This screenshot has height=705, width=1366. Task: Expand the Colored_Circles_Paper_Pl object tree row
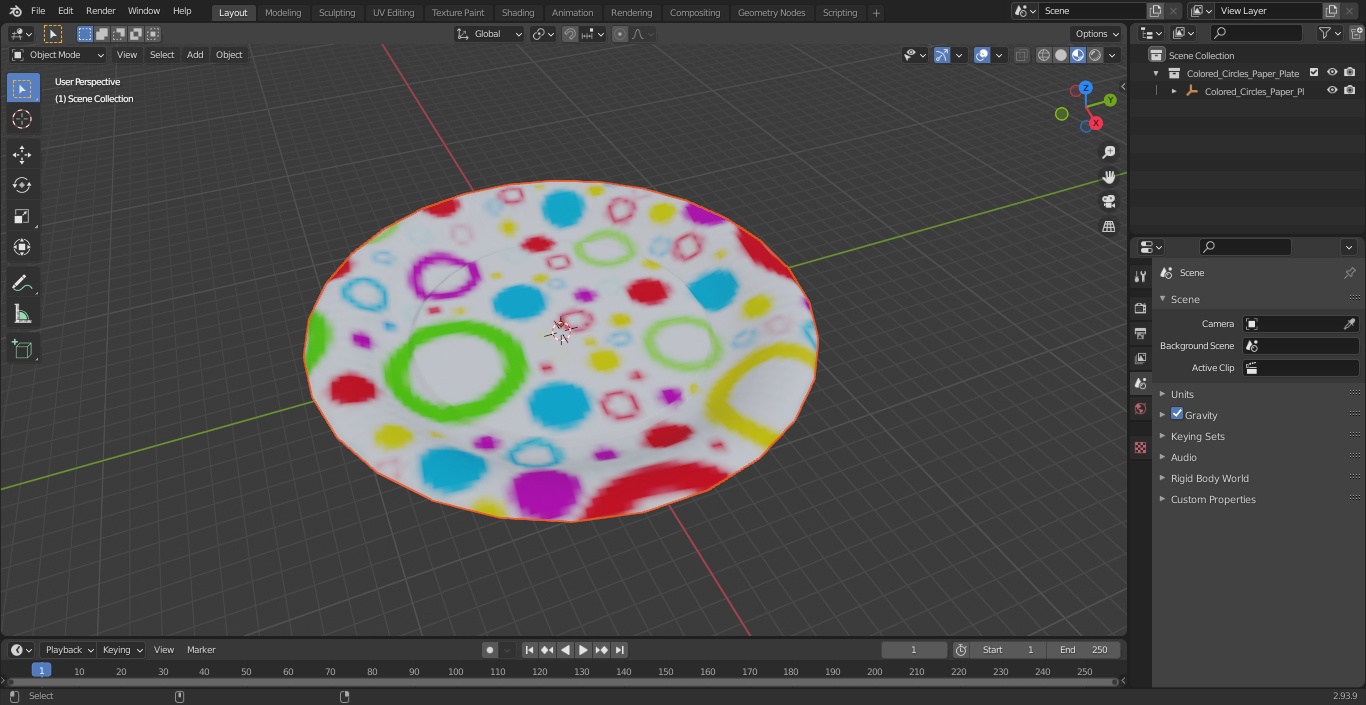point(1174,91)
